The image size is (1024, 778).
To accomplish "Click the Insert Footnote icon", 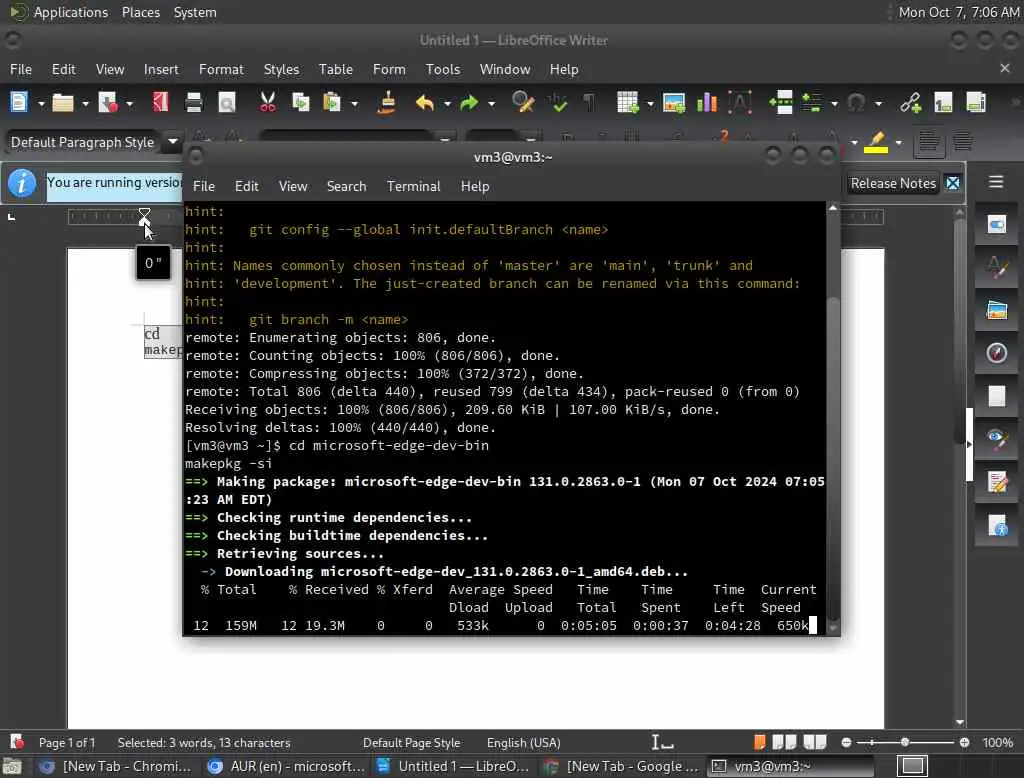I will 943,103.
